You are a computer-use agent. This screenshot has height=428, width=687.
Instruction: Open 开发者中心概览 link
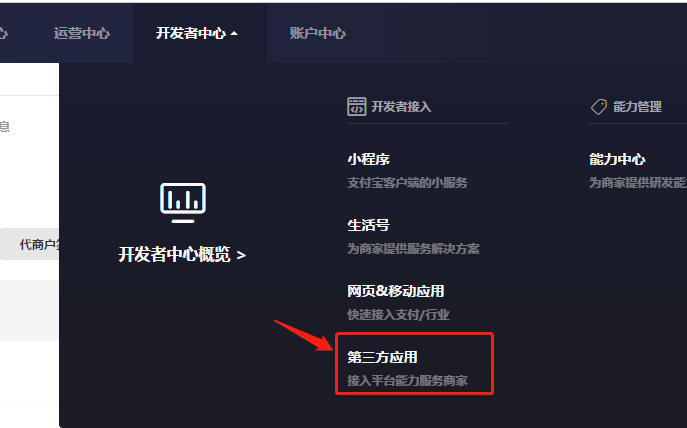182,255
